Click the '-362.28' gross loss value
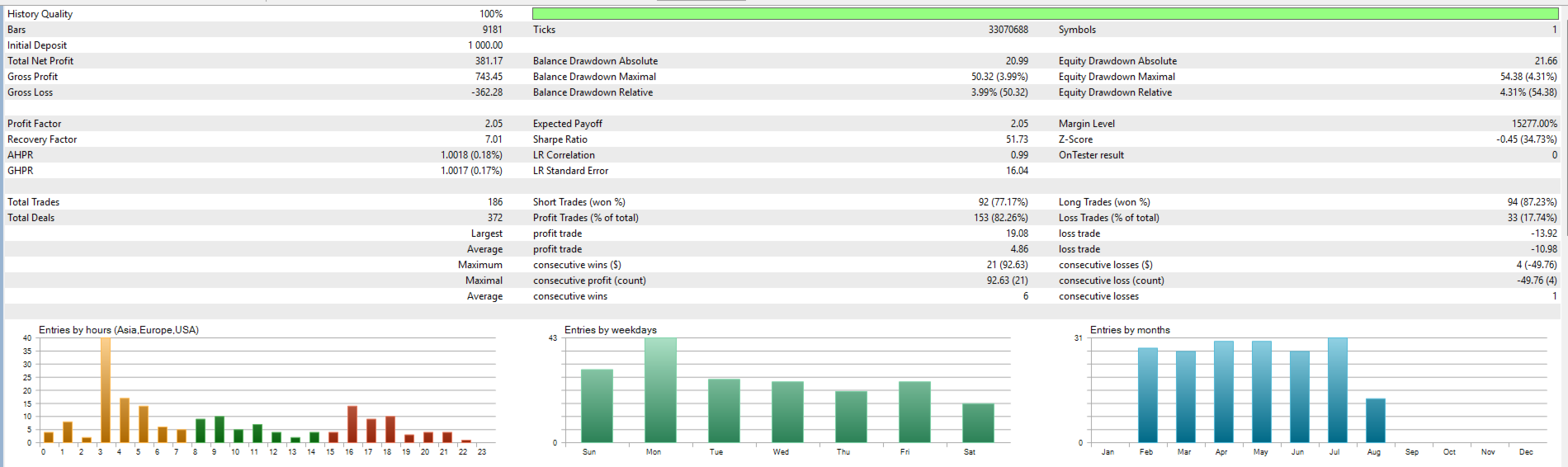 pyautogui.click(x=487, y=92)
